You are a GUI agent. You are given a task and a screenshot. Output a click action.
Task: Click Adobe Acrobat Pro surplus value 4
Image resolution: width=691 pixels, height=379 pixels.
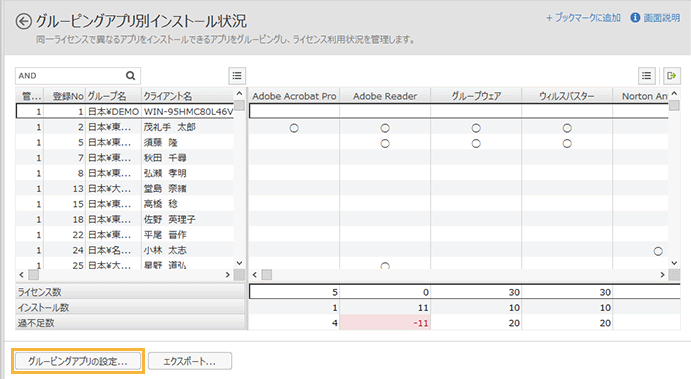(294, 323)
